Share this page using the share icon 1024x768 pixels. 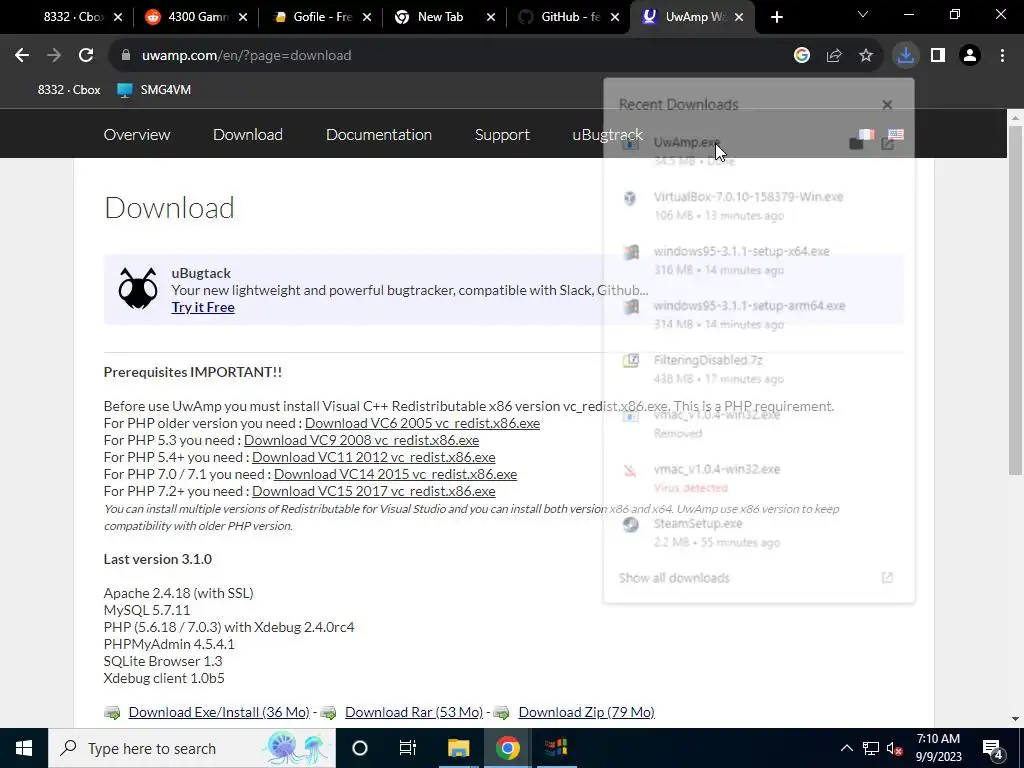pos(834,56)
